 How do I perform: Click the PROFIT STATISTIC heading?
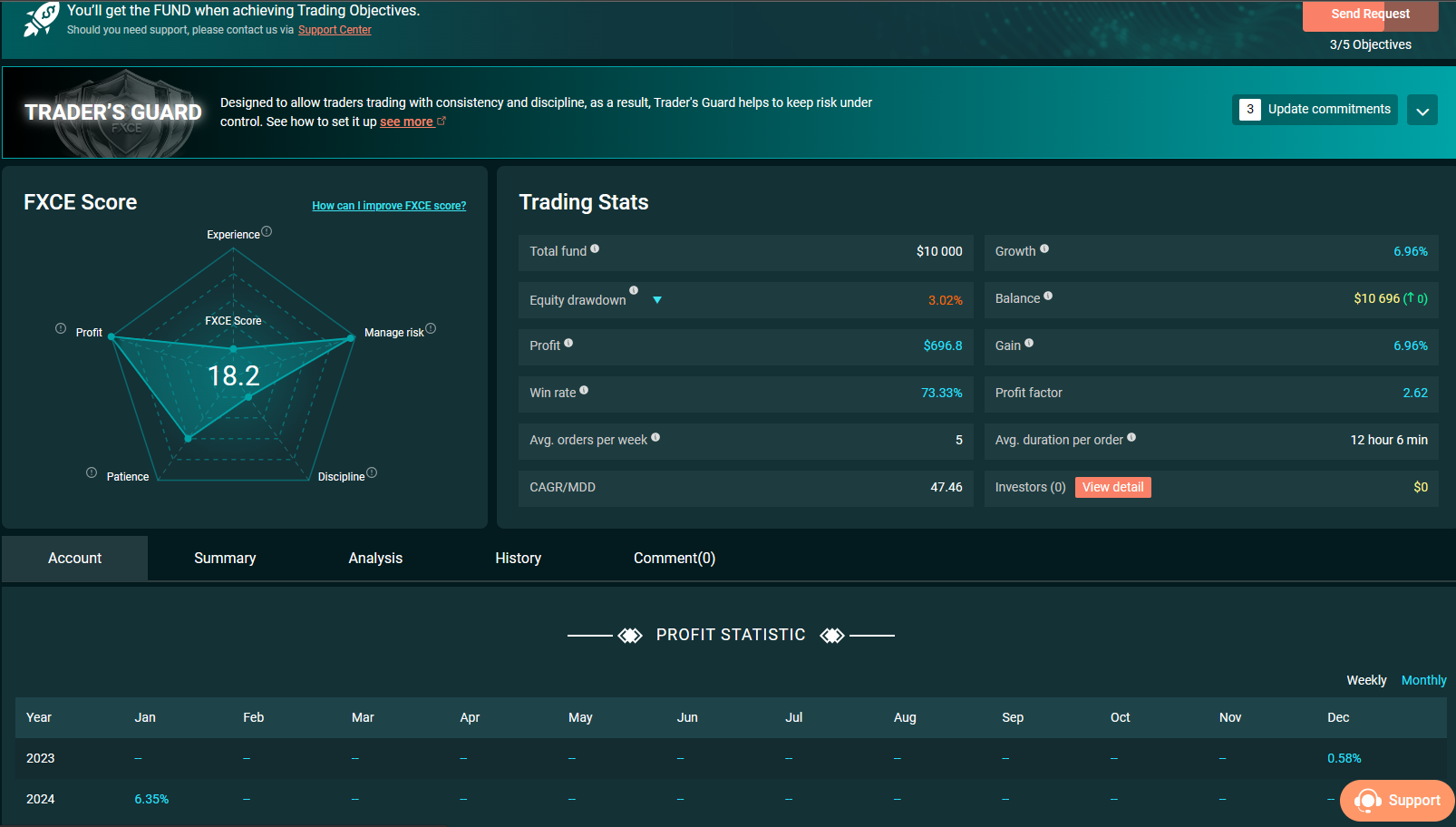731,635
